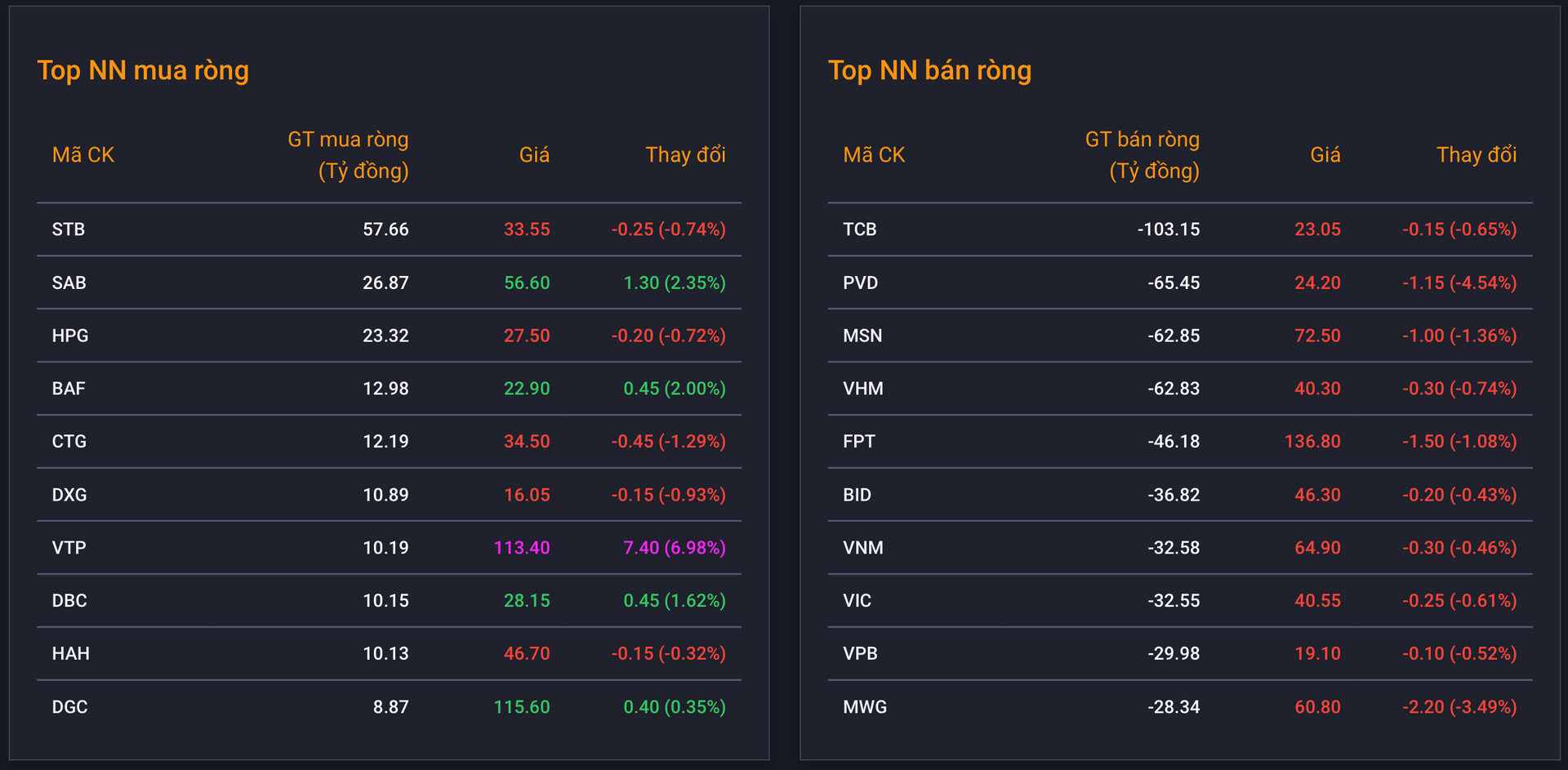Click VNM price 64.90
Viewport: 1568px width, 770px height.
(x=1317, y=548)
